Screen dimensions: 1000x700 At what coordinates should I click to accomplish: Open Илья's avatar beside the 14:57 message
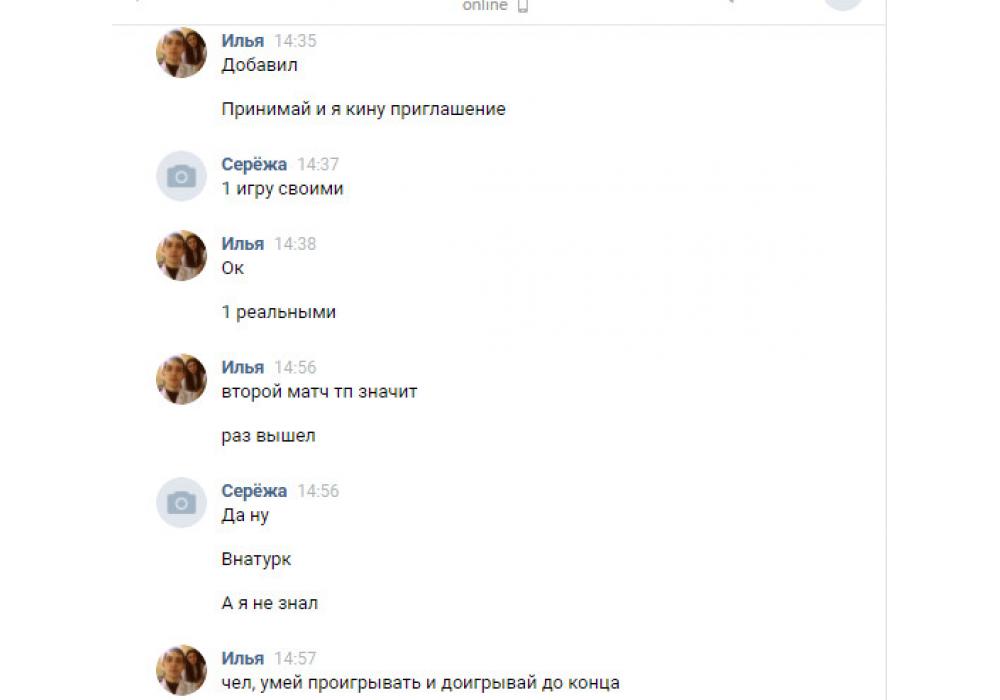tap(181, 669)
